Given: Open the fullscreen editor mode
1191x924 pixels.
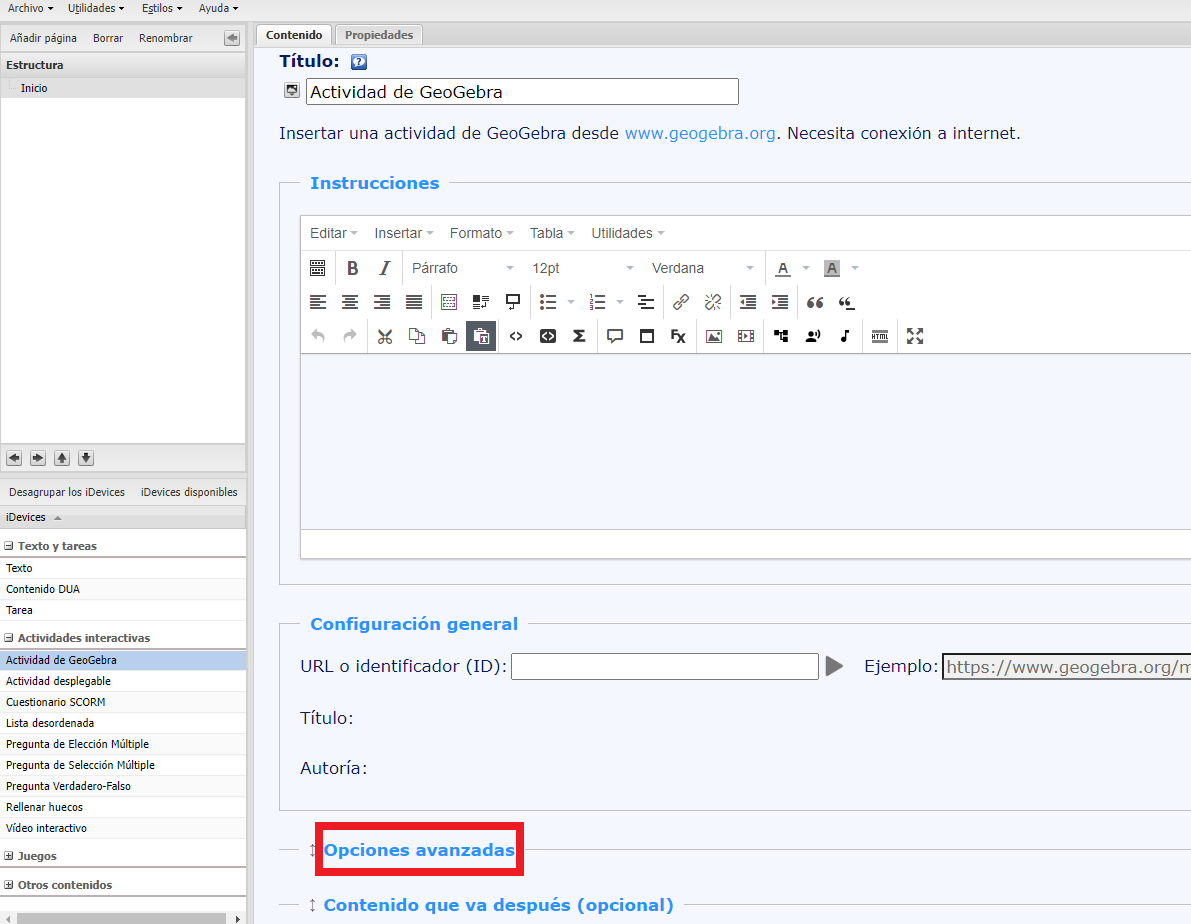Looking at the screenshot, I should 914,336.
